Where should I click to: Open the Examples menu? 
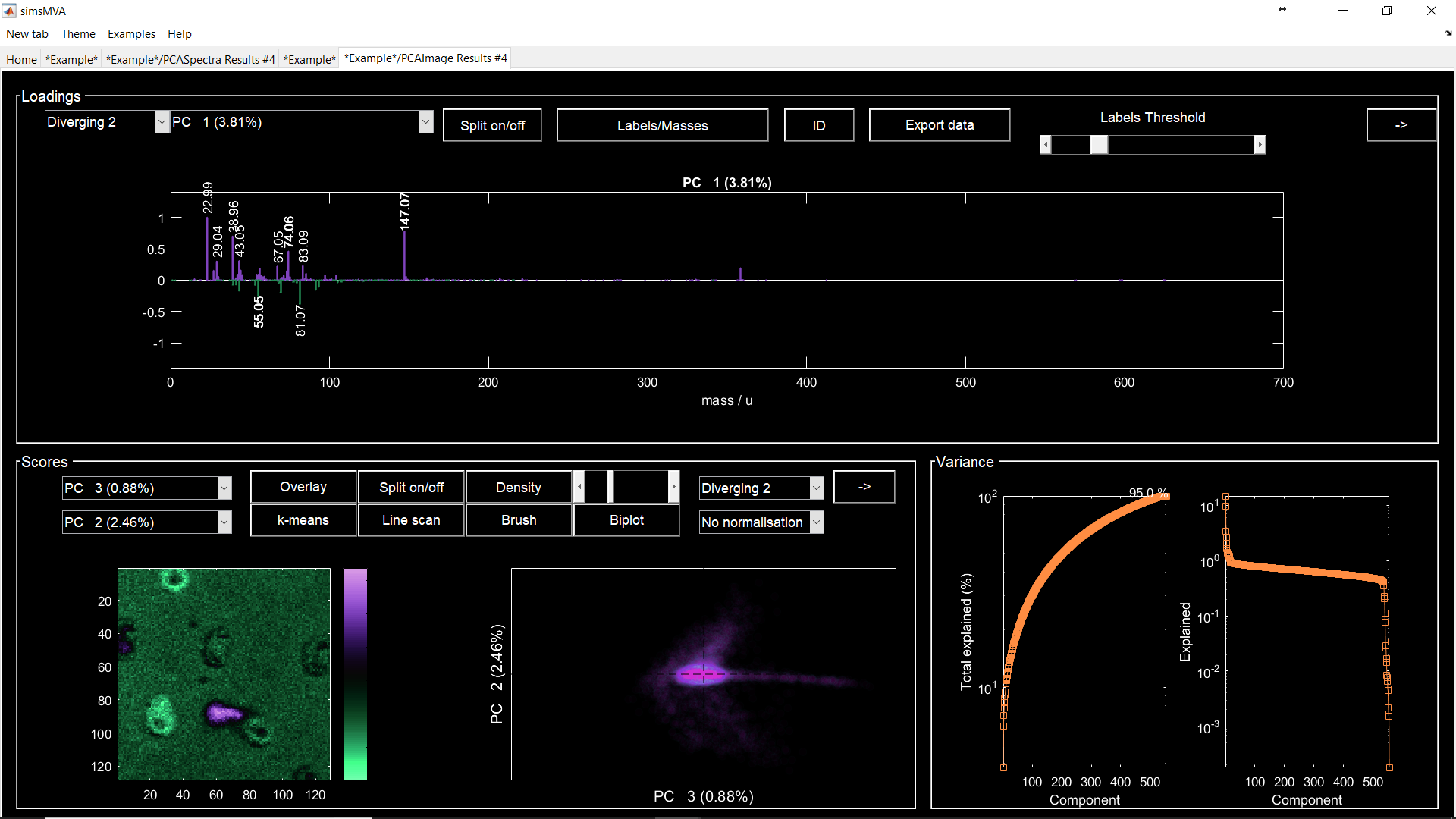(x=131, y=34)
